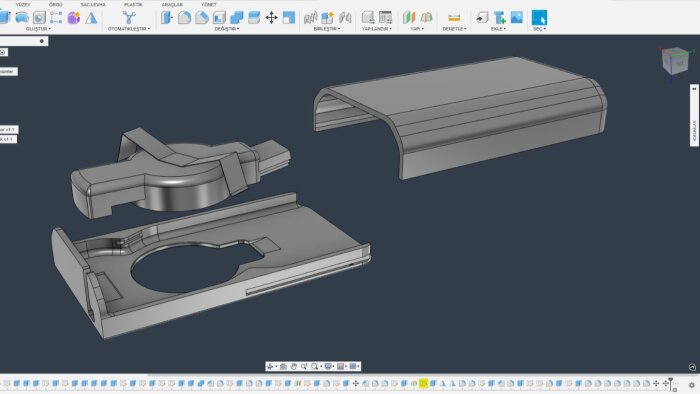Image resolution: width=700 pixels, height=394 pixels.
Task: Open the Zoom magnifier tool
Action: click(x=315, y=366)
